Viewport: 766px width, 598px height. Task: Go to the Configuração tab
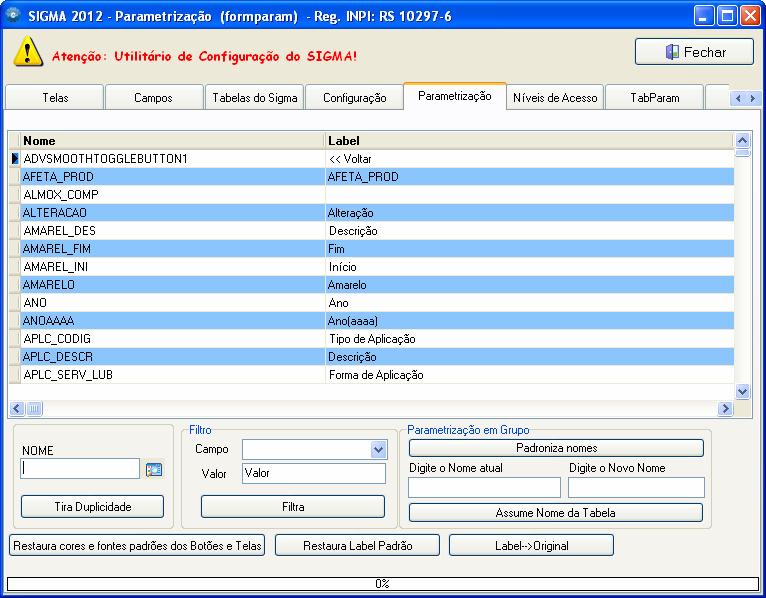(354, 98)
